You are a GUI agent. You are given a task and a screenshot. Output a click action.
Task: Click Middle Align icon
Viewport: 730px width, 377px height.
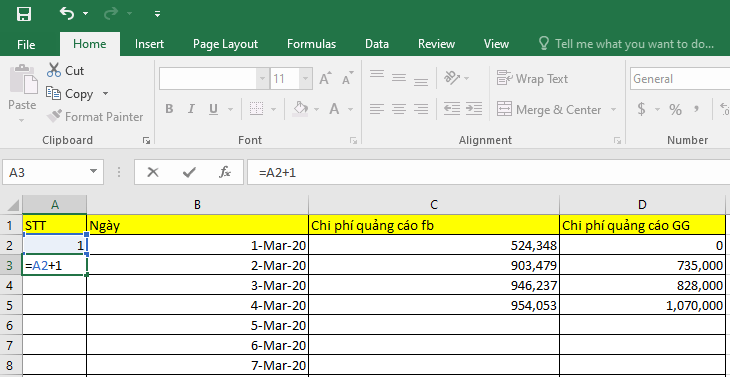[x=399, y=77]
